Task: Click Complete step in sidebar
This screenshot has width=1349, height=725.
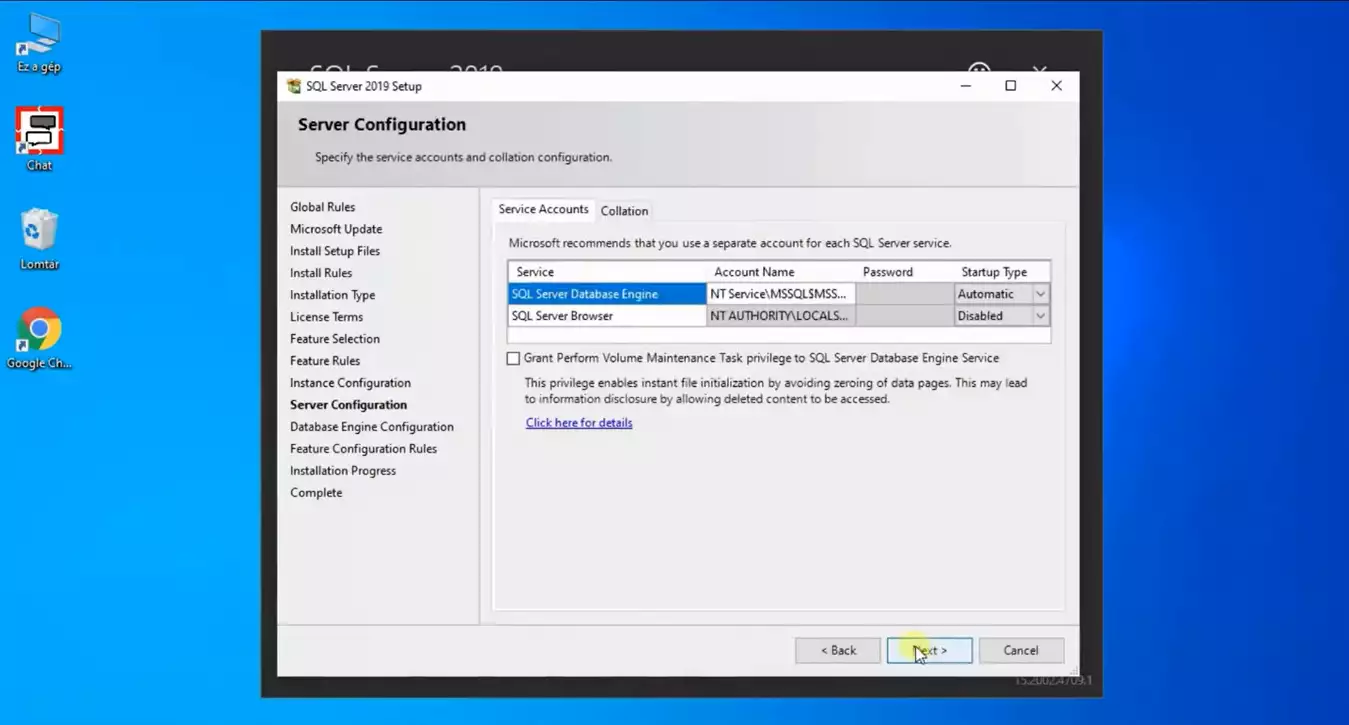Action: pos(316,493)
